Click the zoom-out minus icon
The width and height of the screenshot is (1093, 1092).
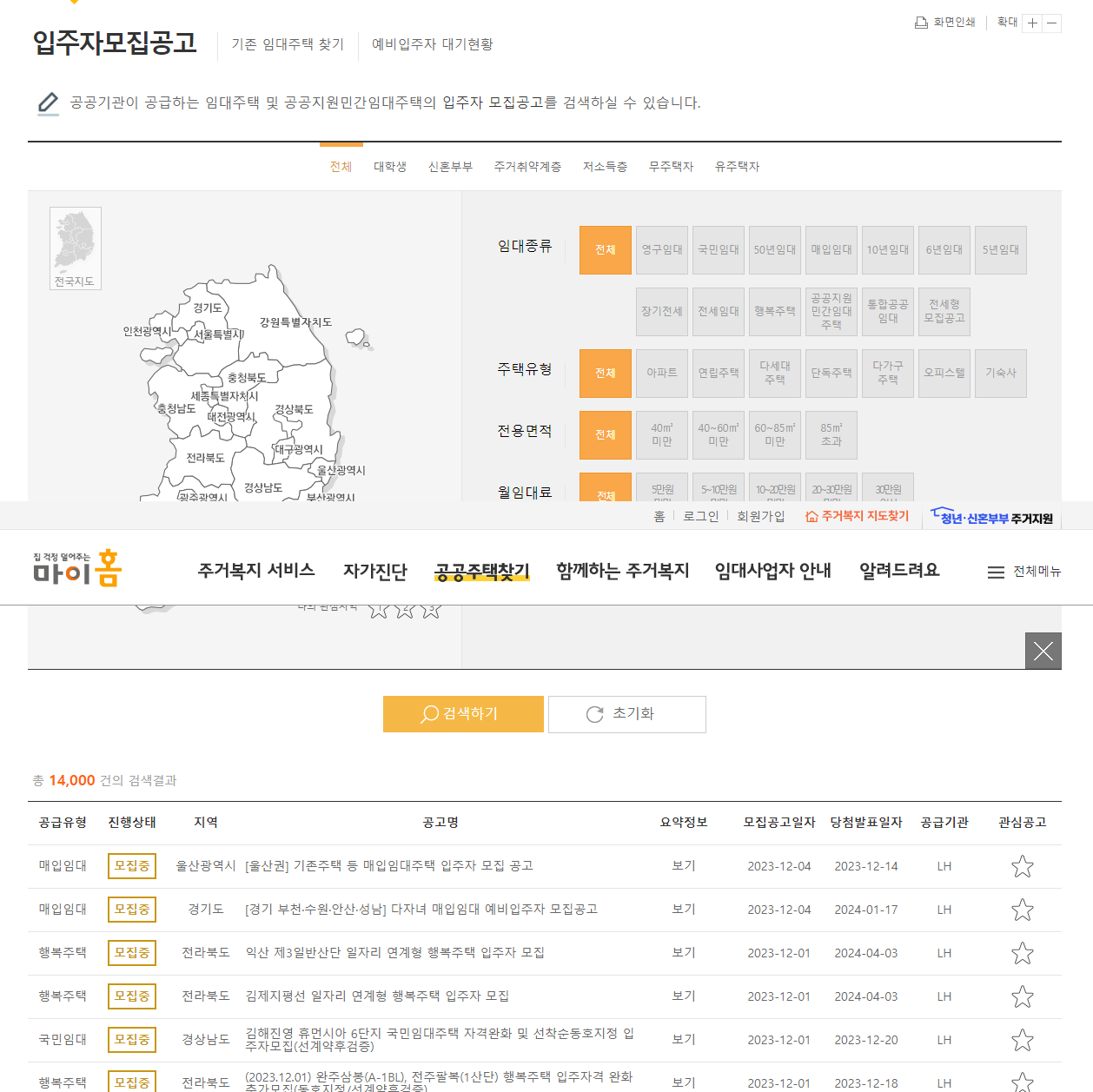[1052, 23]
